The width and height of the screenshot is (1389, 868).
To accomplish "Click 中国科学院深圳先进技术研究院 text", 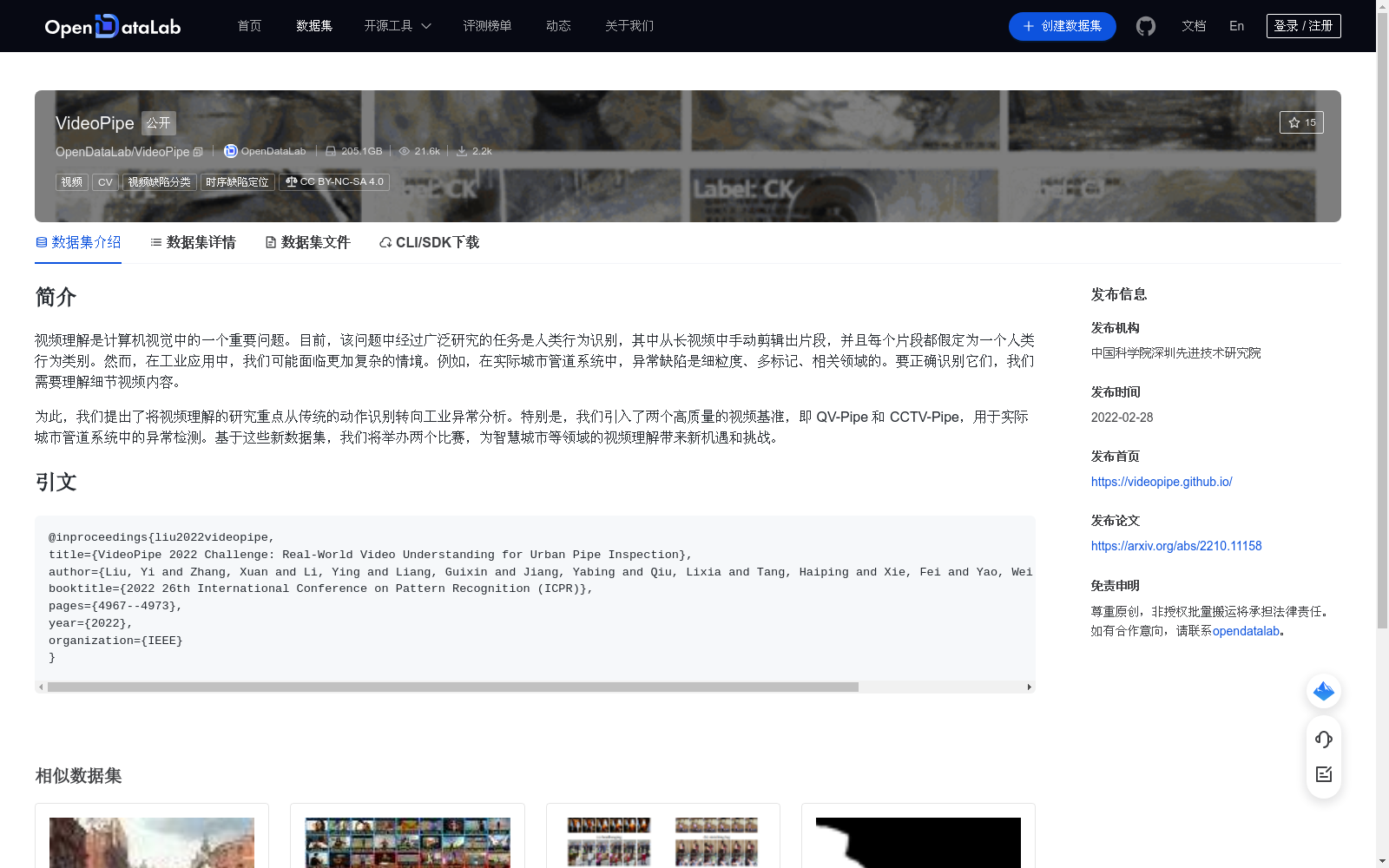I will 1176,353.
